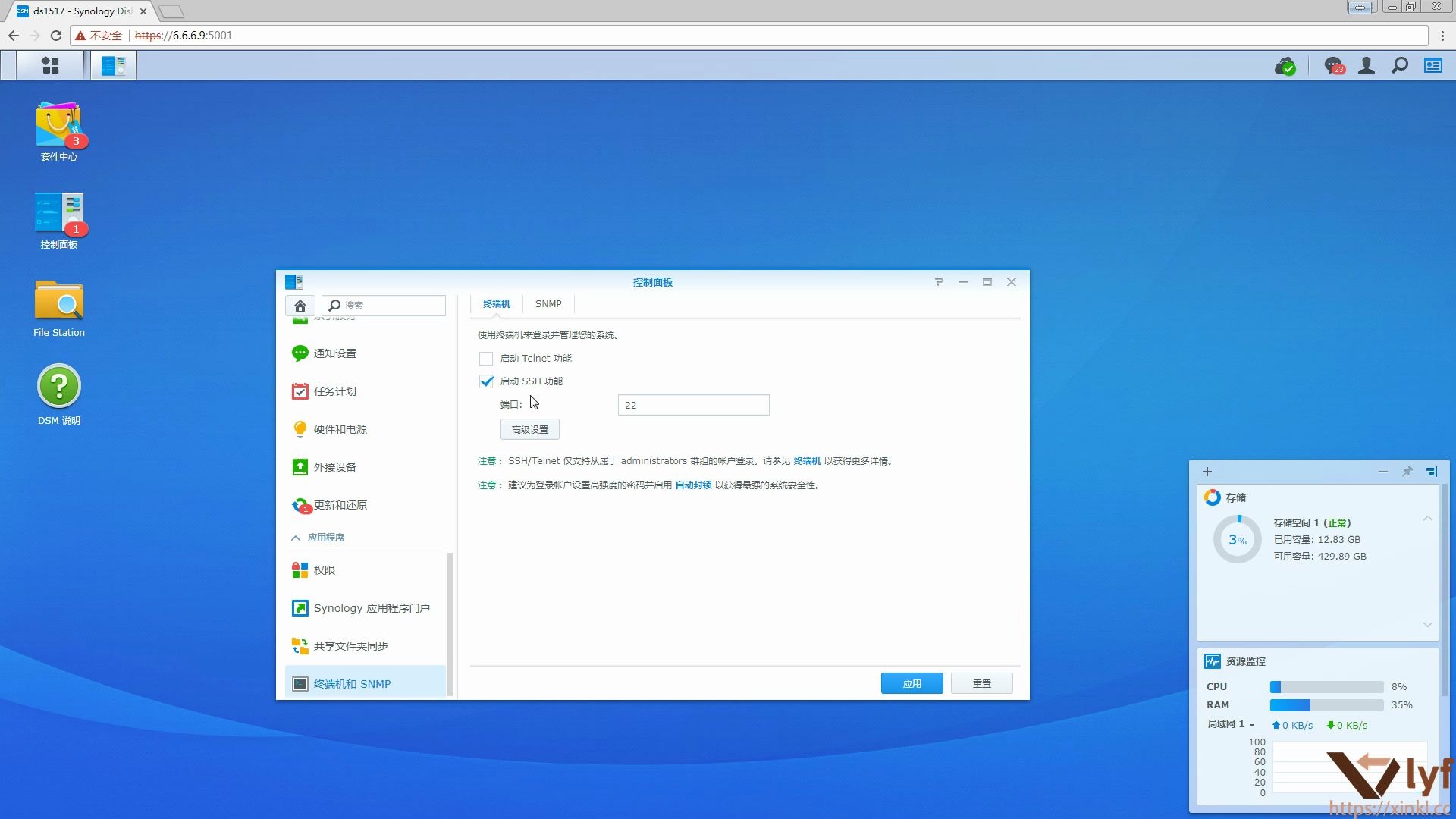Click the SSH port input field showing 22

[692, 404]
